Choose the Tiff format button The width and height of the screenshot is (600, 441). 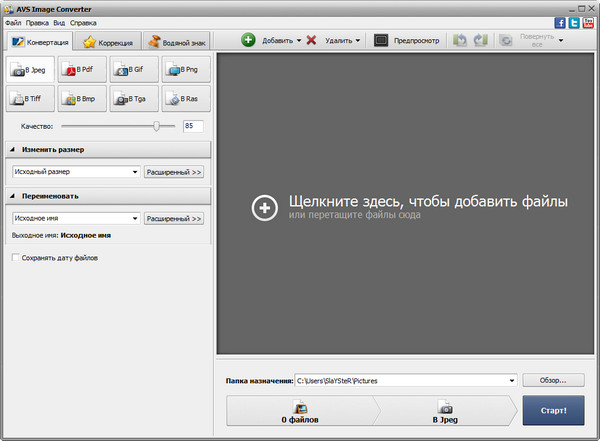(x=29, y=99)
